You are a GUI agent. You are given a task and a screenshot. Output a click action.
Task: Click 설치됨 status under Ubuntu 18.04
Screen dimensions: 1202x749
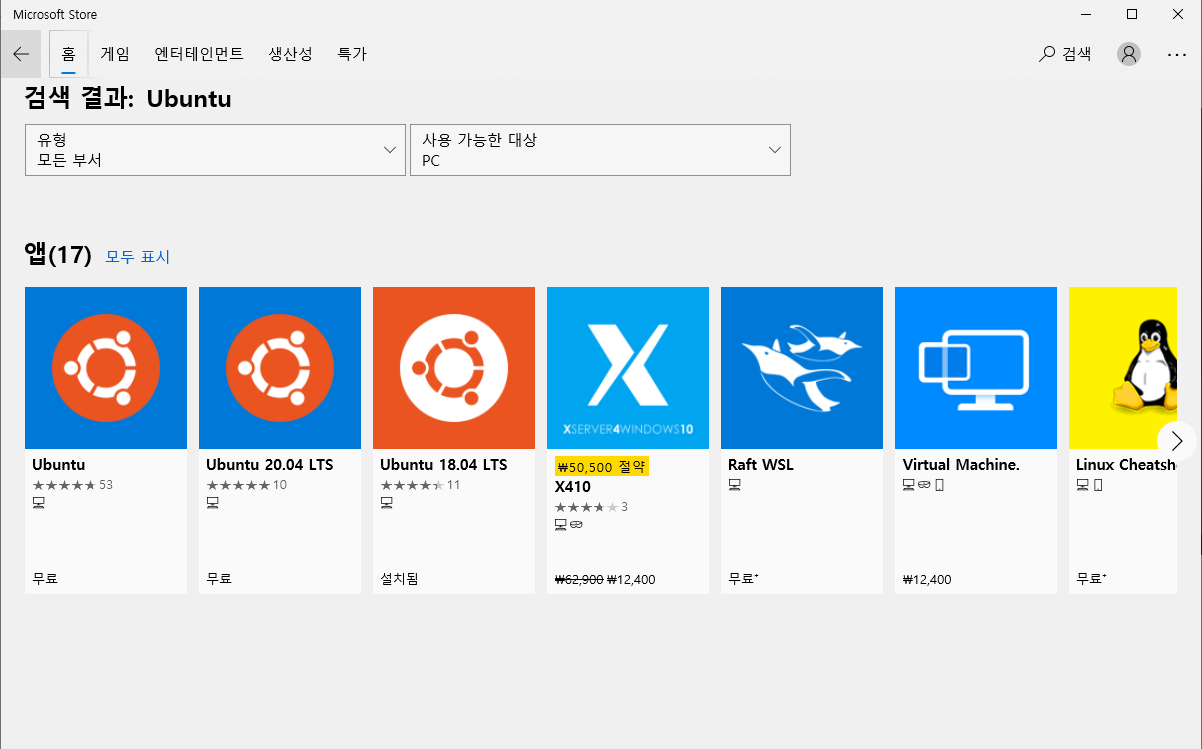tap(399, 579)
